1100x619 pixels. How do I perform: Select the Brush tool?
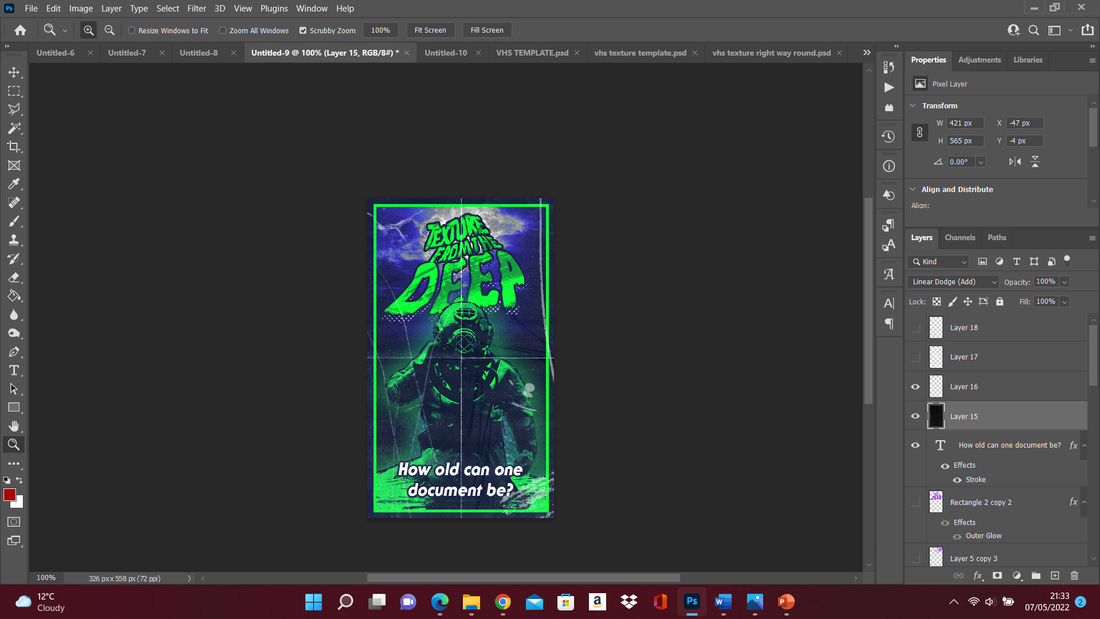tap(14, 221)
